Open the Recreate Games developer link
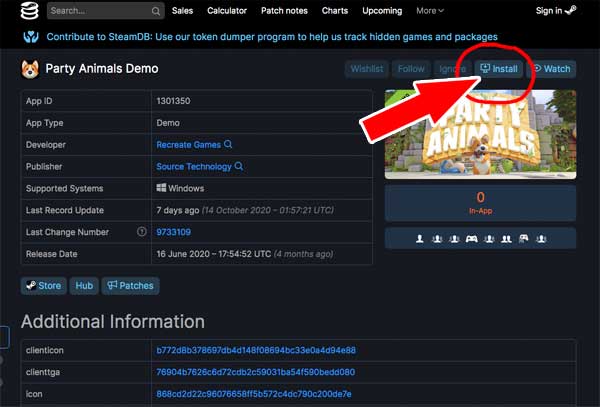 pos(189,145)
